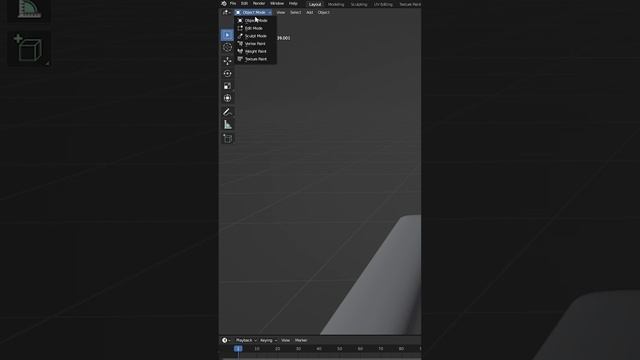
Task: Choose Weight Paint from the mode list
Action: 256,51
